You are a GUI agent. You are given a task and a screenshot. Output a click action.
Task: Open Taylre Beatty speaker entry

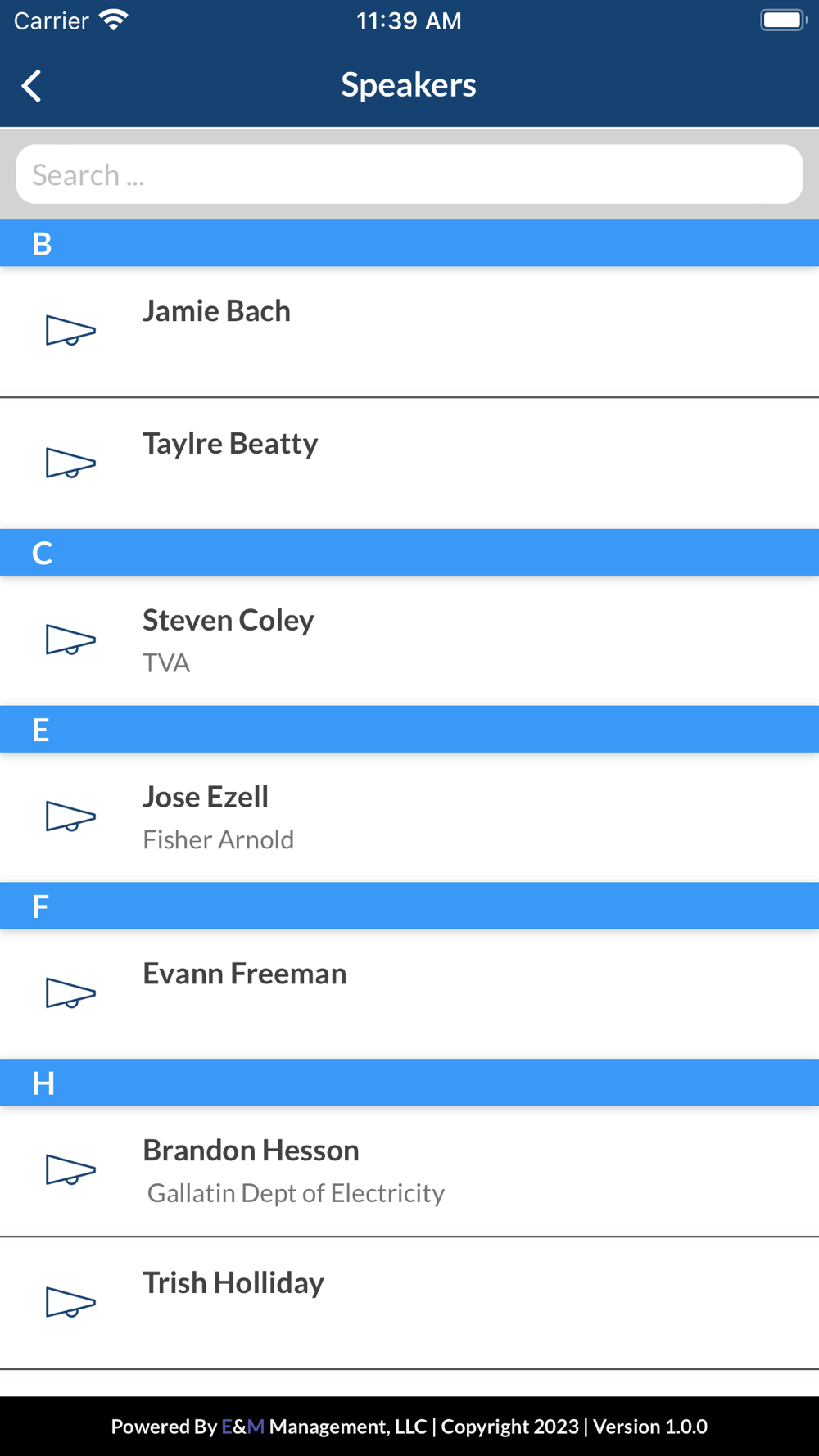pos(409,463)
